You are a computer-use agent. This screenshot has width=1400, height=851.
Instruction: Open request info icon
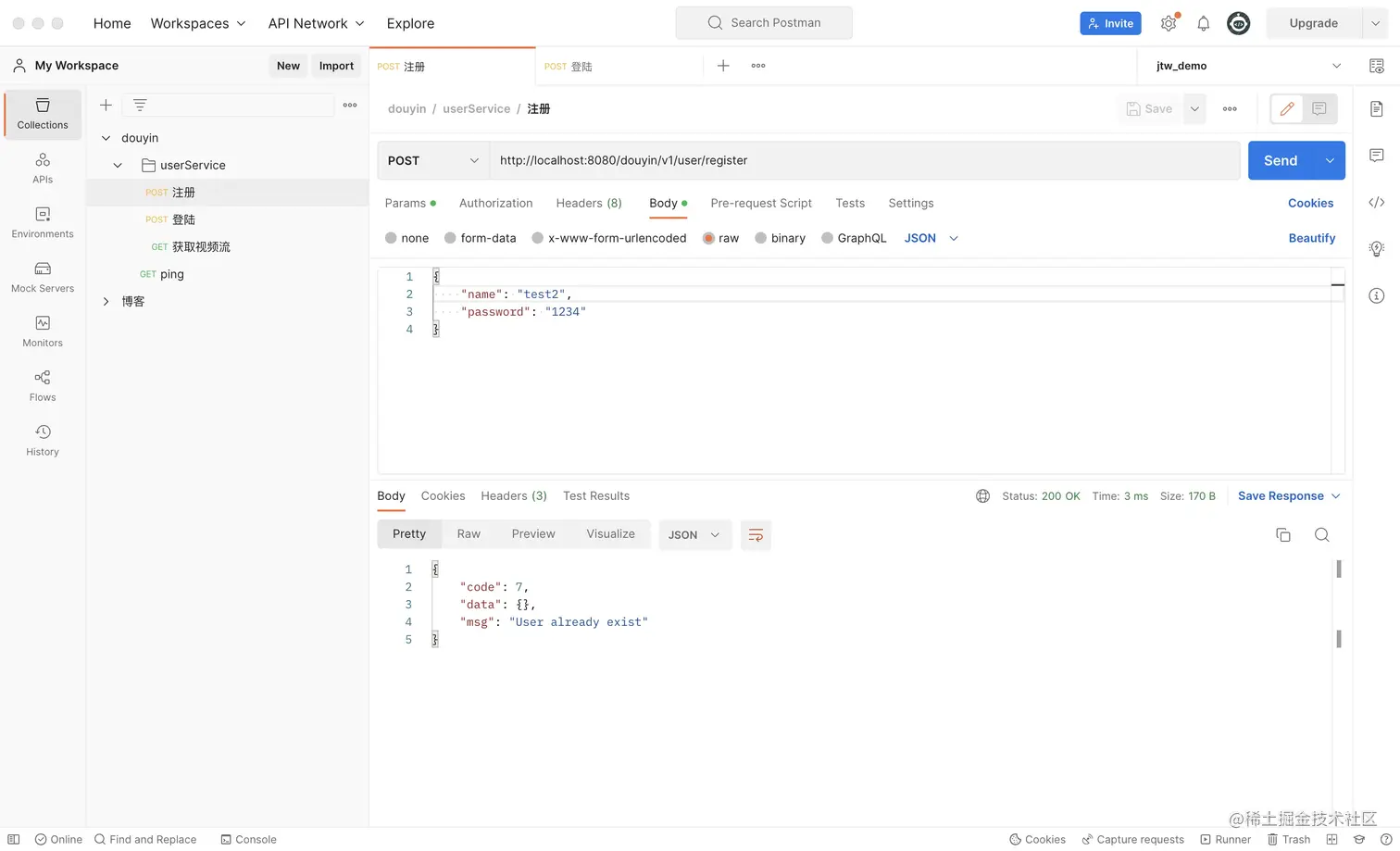1376,295
